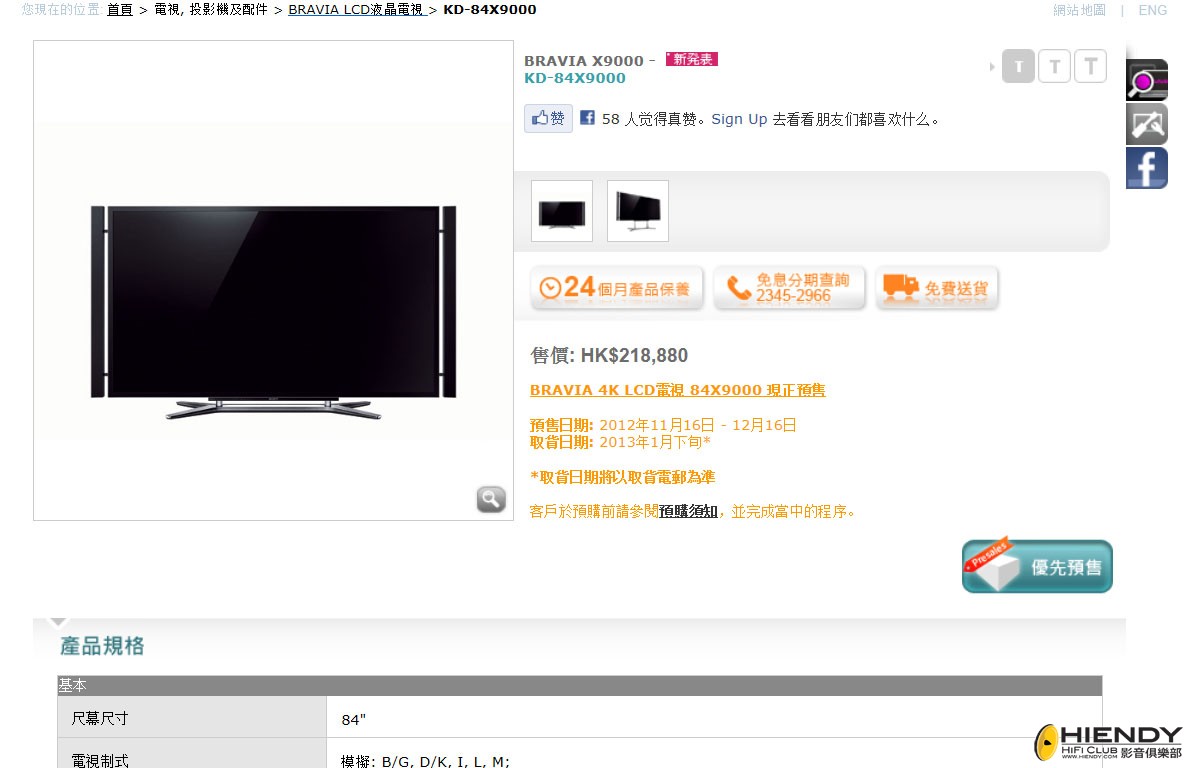Open the 首頁 breadcrumb link
Viewport: 1188px width, 768px height.
coord(120,10)
